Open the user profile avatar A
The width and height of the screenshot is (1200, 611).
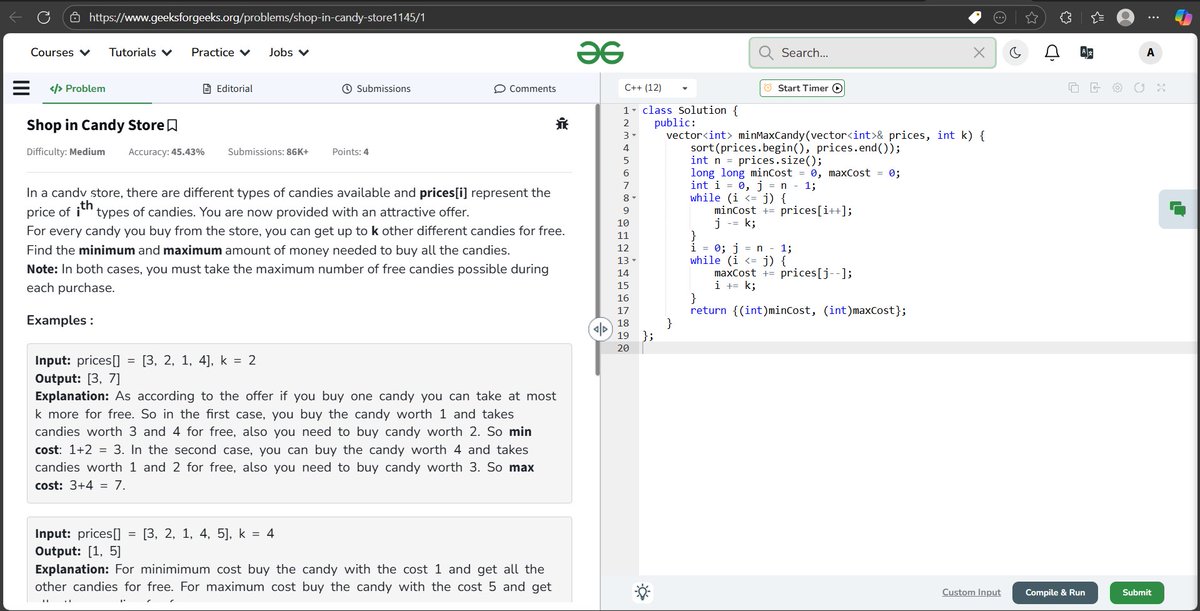click(1150, 53)
